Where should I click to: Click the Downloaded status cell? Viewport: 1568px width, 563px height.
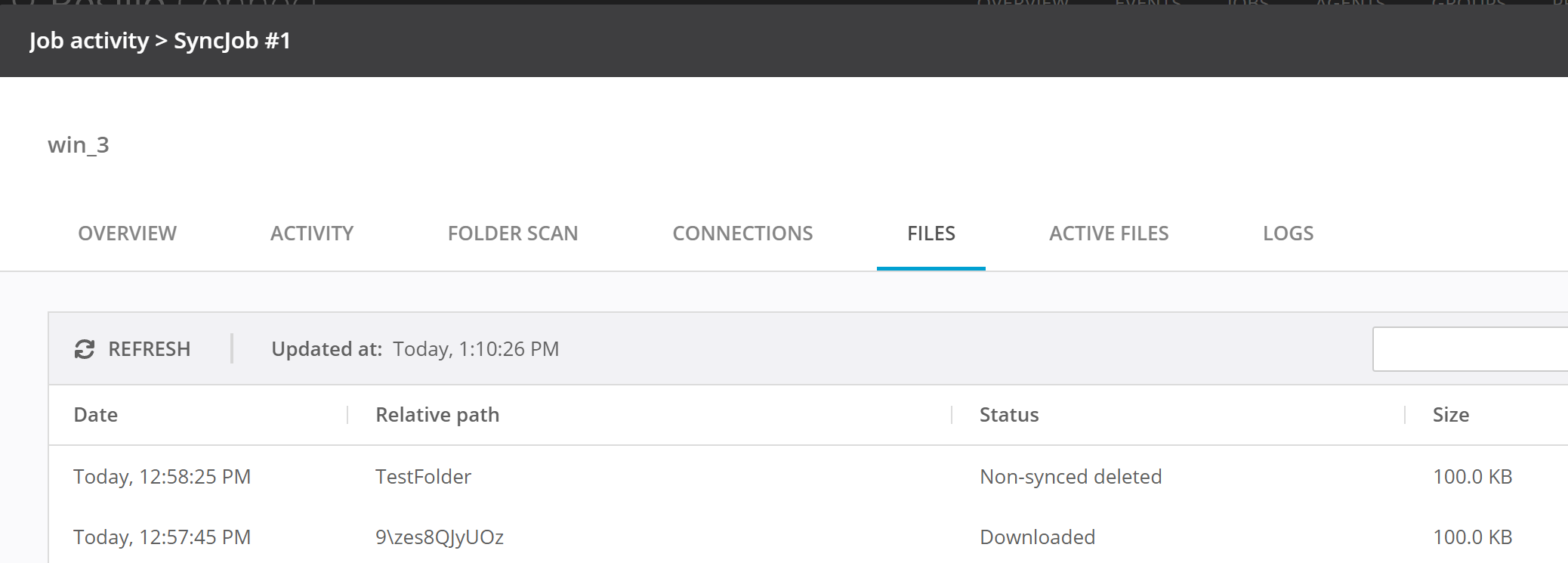1037,537
